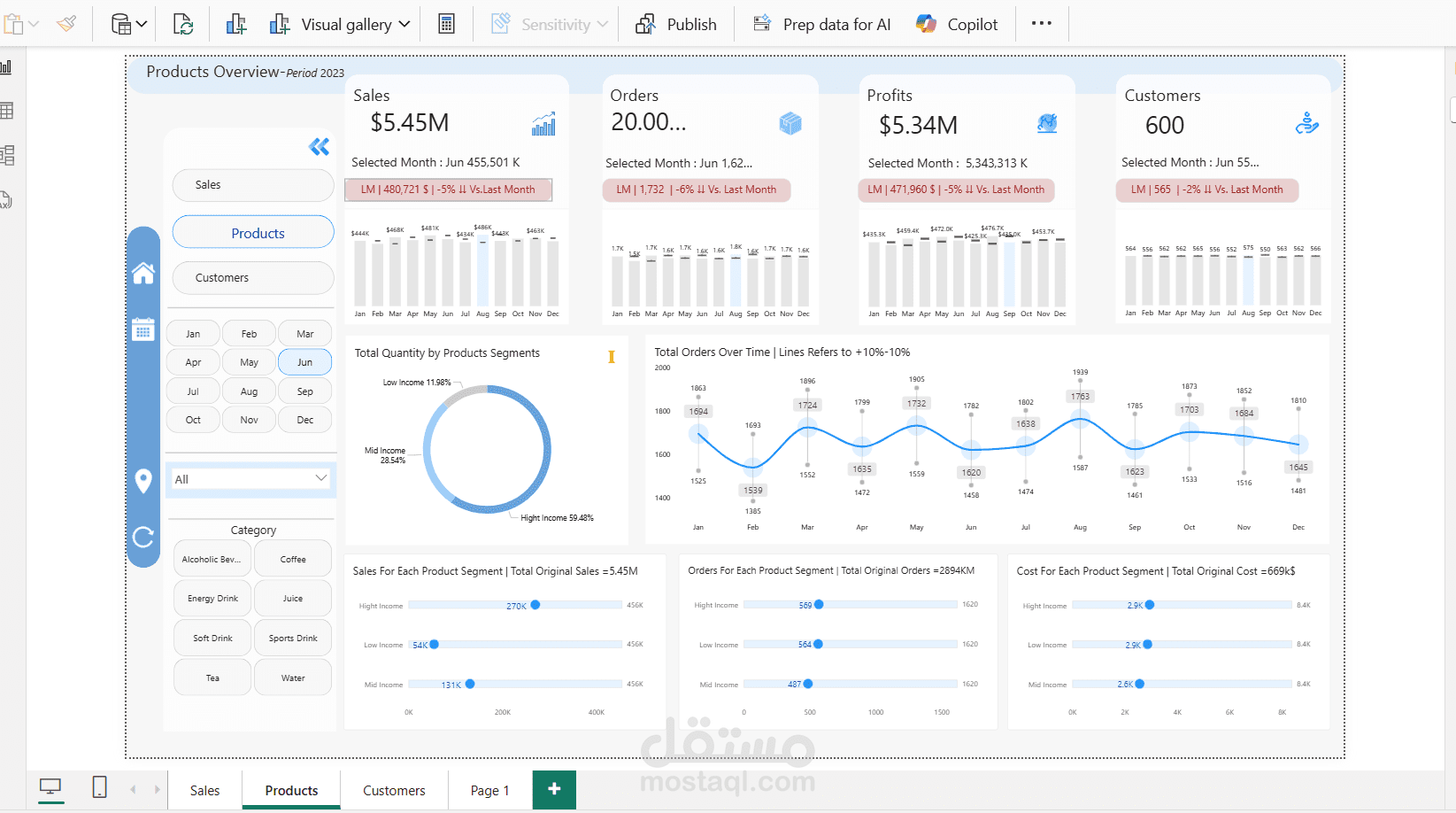The height and width of the screenshot is (813, 1456).
Task: Click Prep data for AI
Action: (821, 24)
